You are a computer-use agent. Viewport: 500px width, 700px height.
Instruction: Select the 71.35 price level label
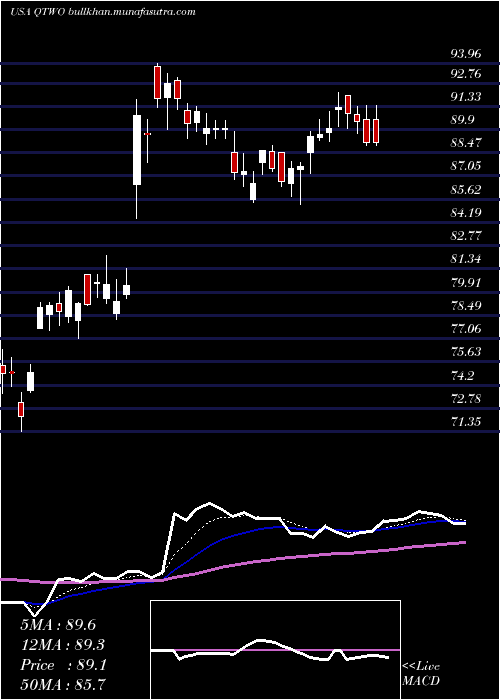(x=466, y=421)
